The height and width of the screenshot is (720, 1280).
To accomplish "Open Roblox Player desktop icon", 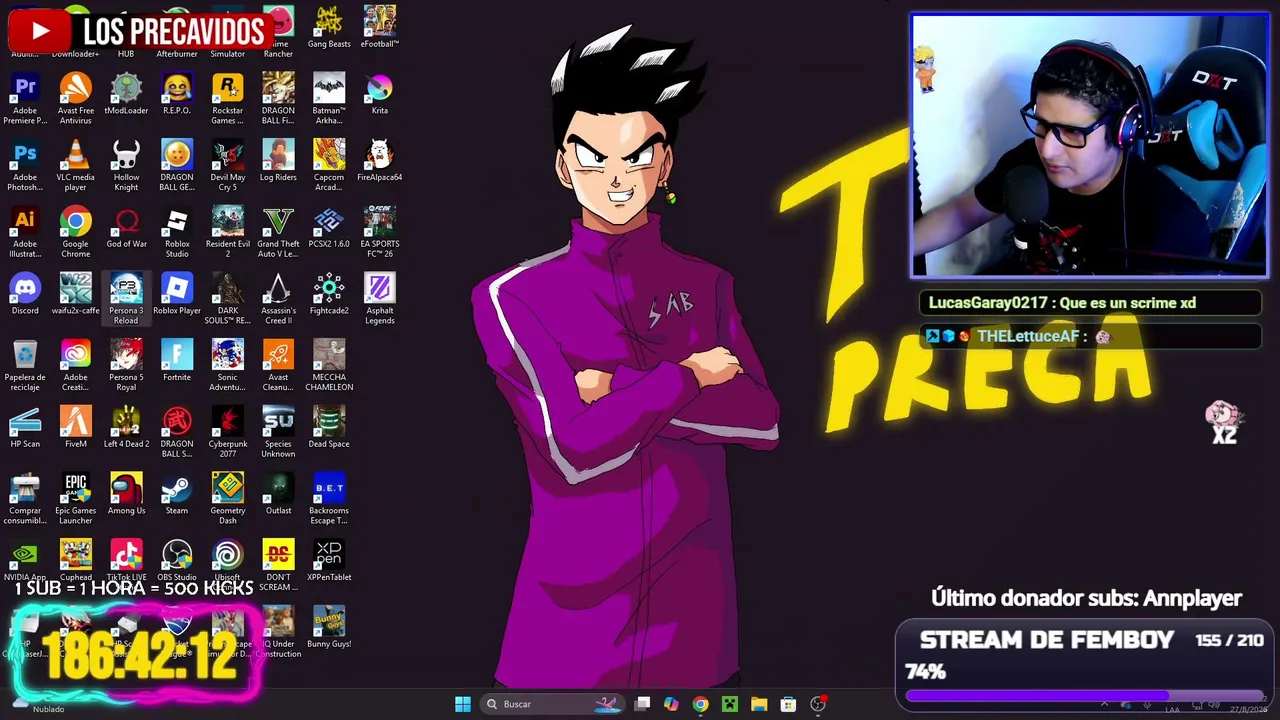I will click(x=177, y=295).
